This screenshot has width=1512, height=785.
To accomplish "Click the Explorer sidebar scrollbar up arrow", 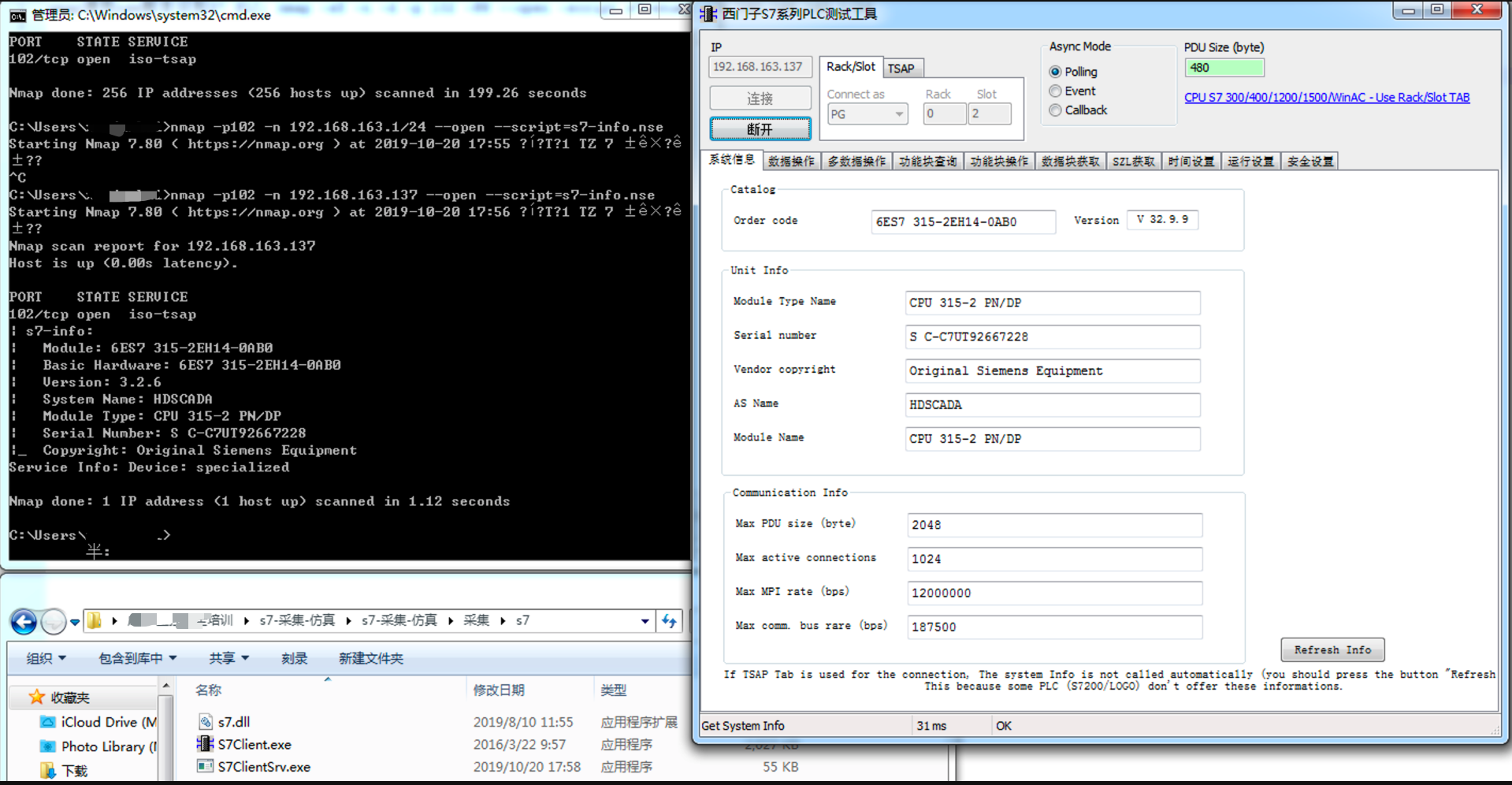I will tap(165, 686).
